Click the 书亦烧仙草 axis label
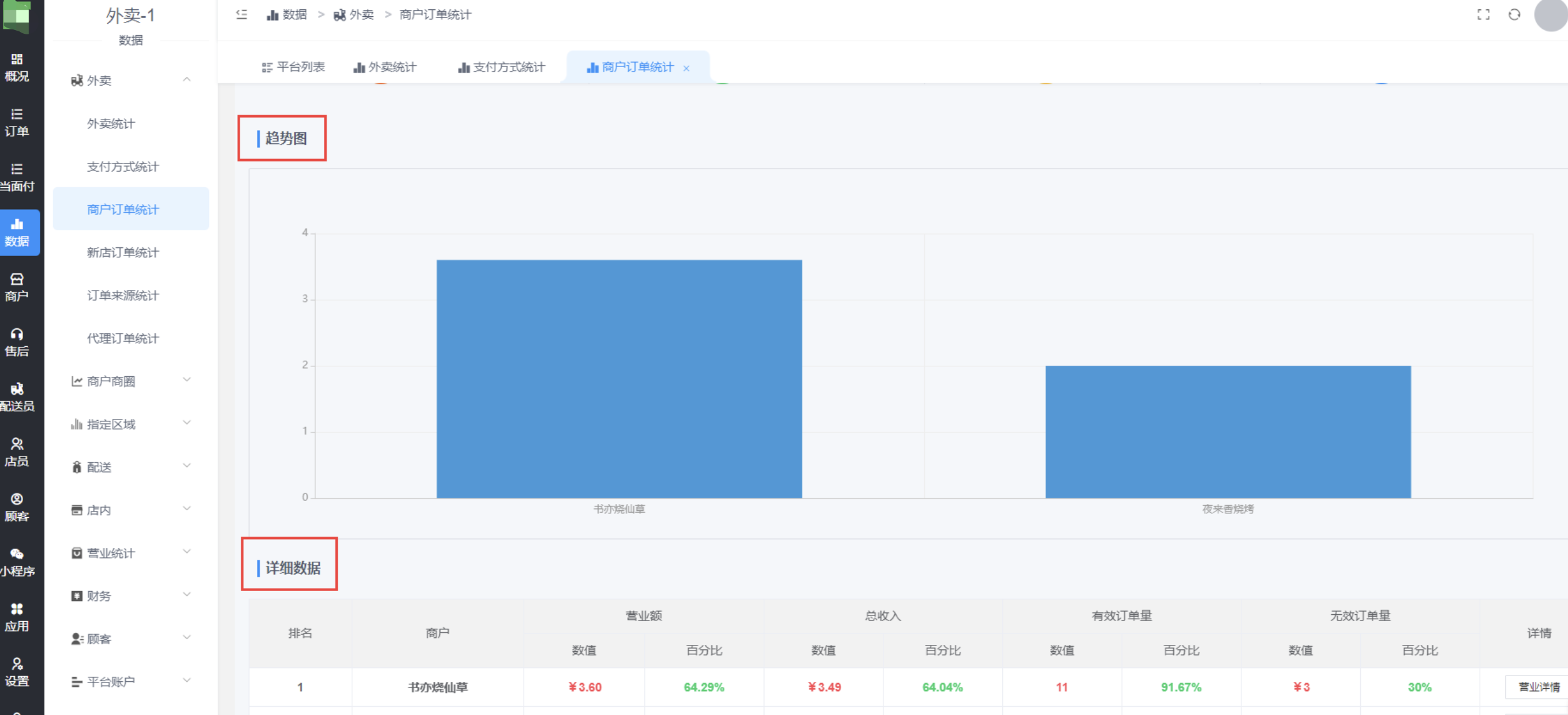The height and width of the screenshot is (715, 1568). 619,509
